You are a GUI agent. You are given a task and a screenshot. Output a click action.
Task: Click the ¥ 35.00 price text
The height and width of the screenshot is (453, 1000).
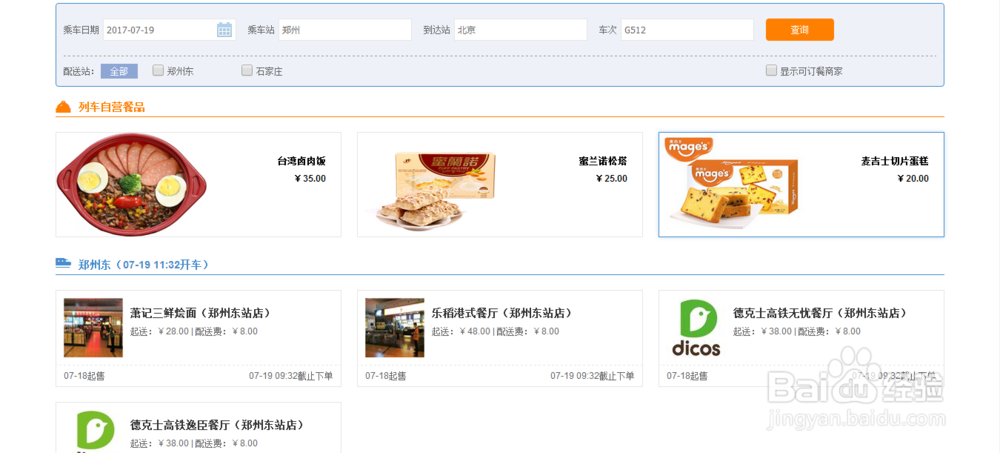pos(310,179)
